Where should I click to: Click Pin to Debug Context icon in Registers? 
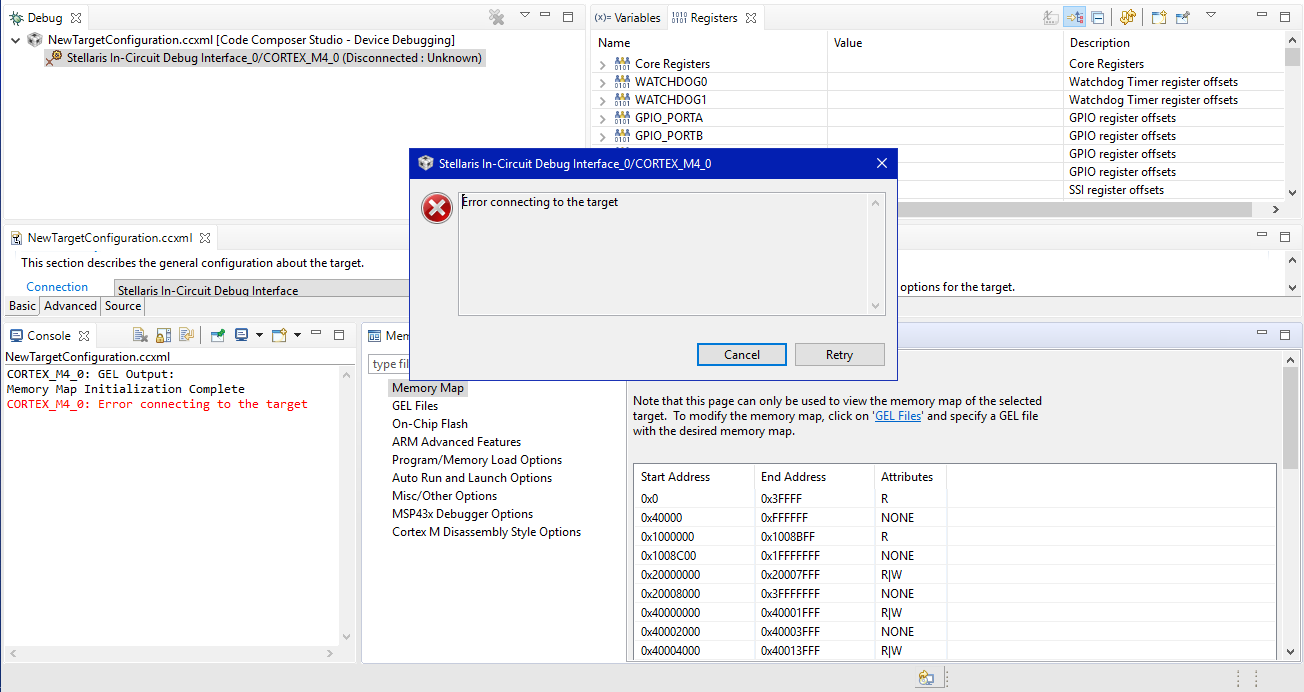(1183, 17)
